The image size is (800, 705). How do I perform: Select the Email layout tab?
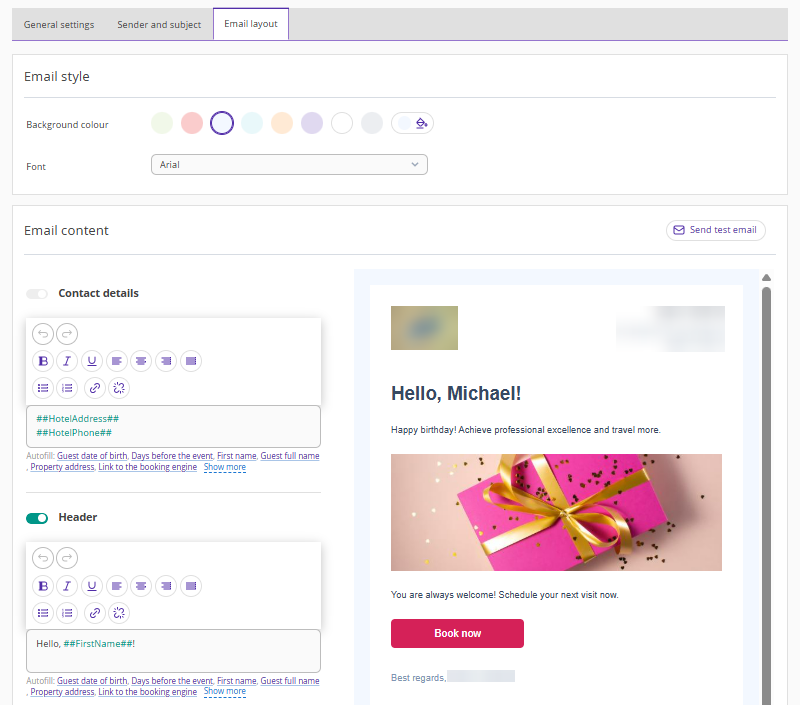click(x=251, y=24)
